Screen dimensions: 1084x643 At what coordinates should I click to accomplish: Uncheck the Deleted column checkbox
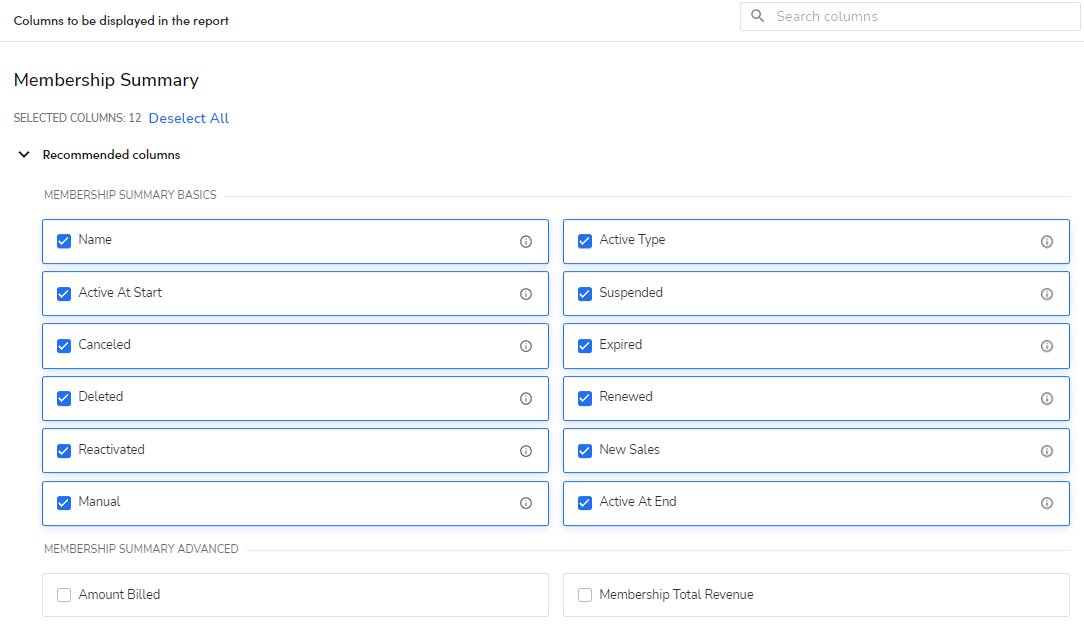(x=64, y=398)
